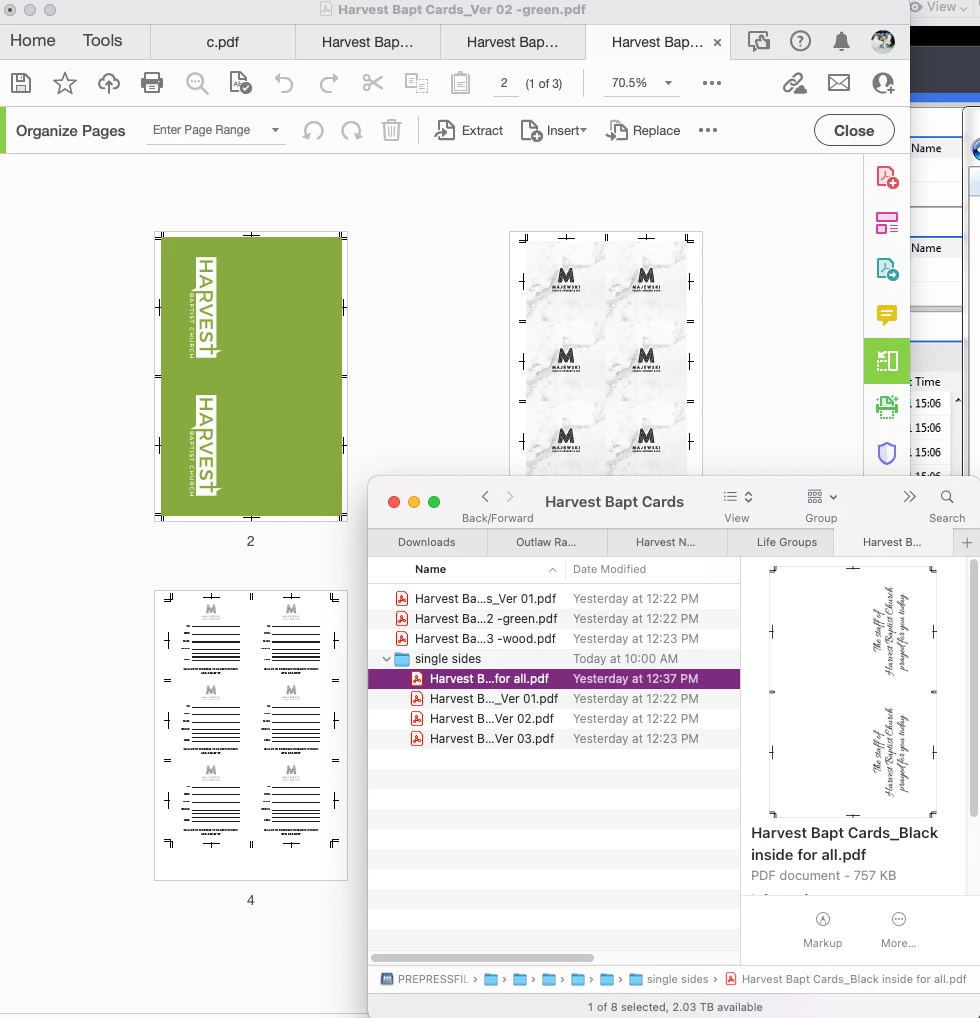
Task: Go to the Acrobat Home tab
Action: point(33,40)
